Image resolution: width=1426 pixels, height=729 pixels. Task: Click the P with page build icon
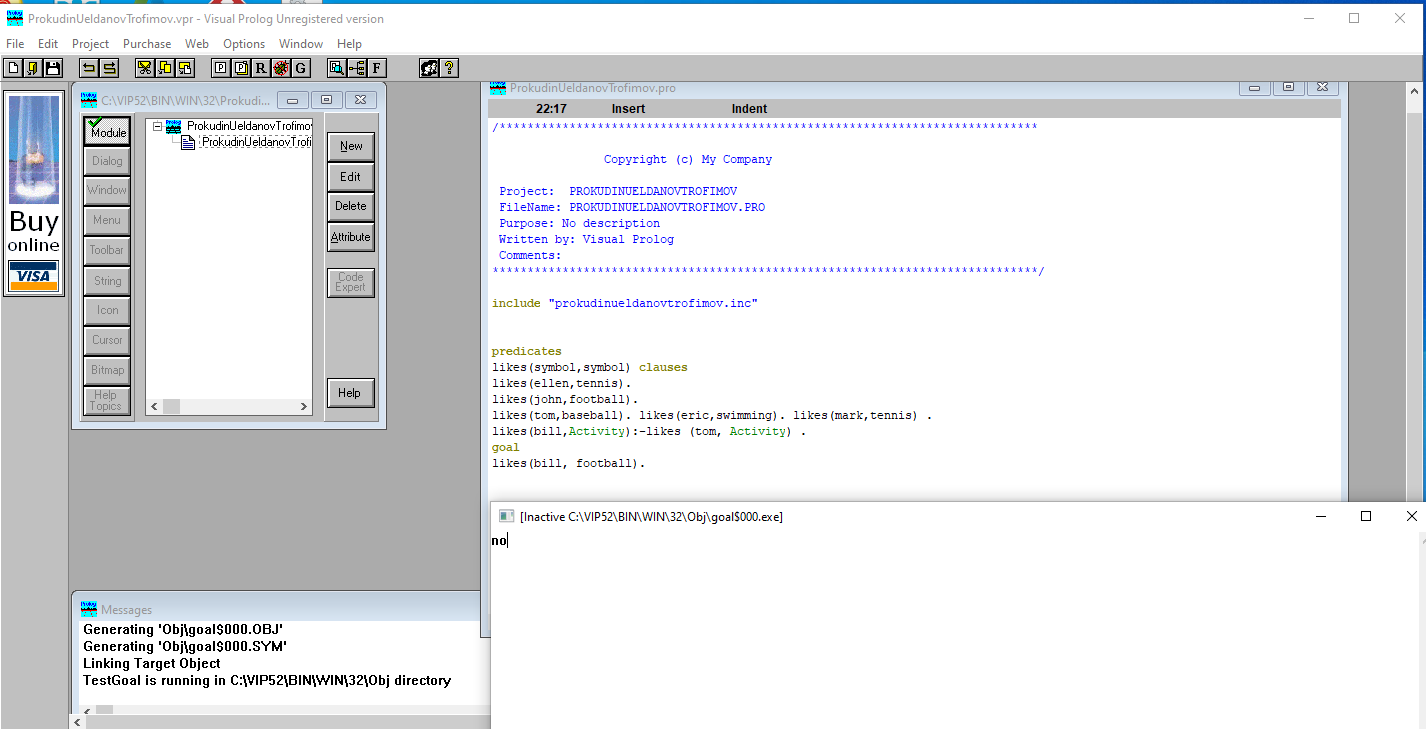point(241,68)
